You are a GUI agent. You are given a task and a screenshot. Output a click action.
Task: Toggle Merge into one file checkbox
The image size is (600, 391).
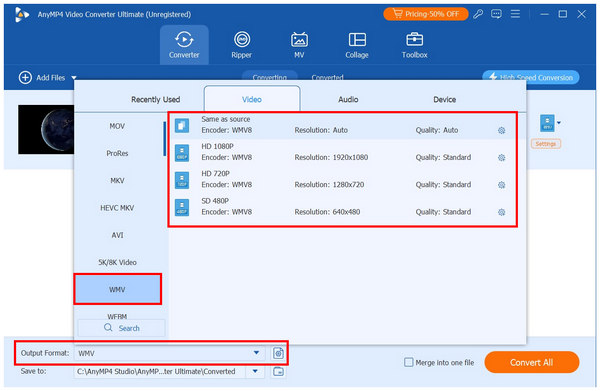pos(409,362)
